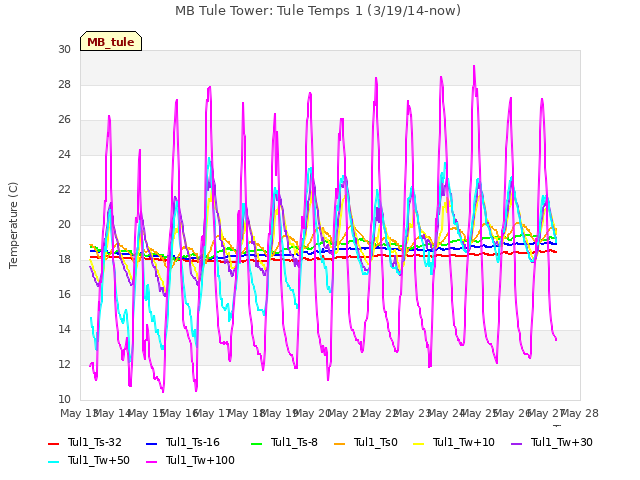Click the blue Tul1_Ts-16 legend swatch
This screenshot has height=480, width=640.
tap(151, 444)
